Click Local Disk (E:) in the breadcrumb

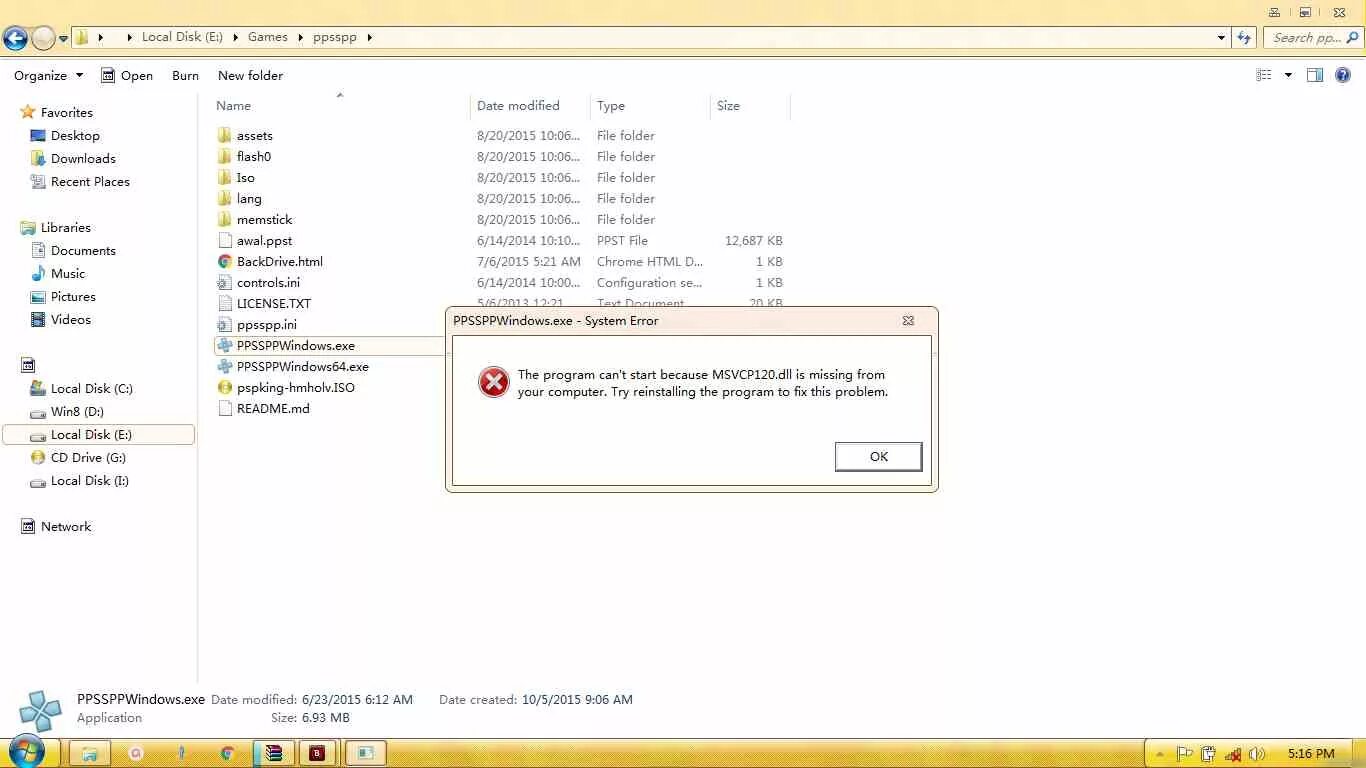click(182, 37)
